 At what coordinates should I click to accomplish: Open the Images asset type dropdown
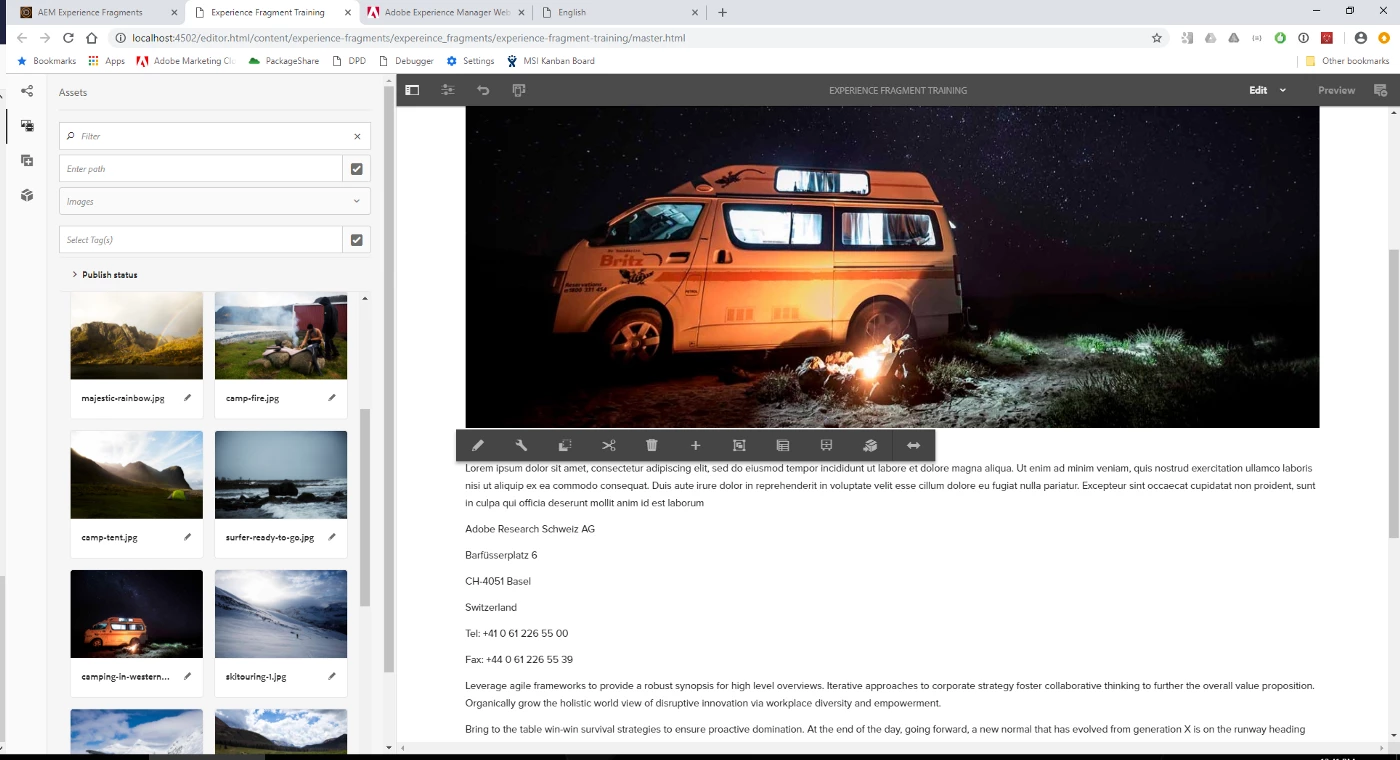(x=215, y=201)
